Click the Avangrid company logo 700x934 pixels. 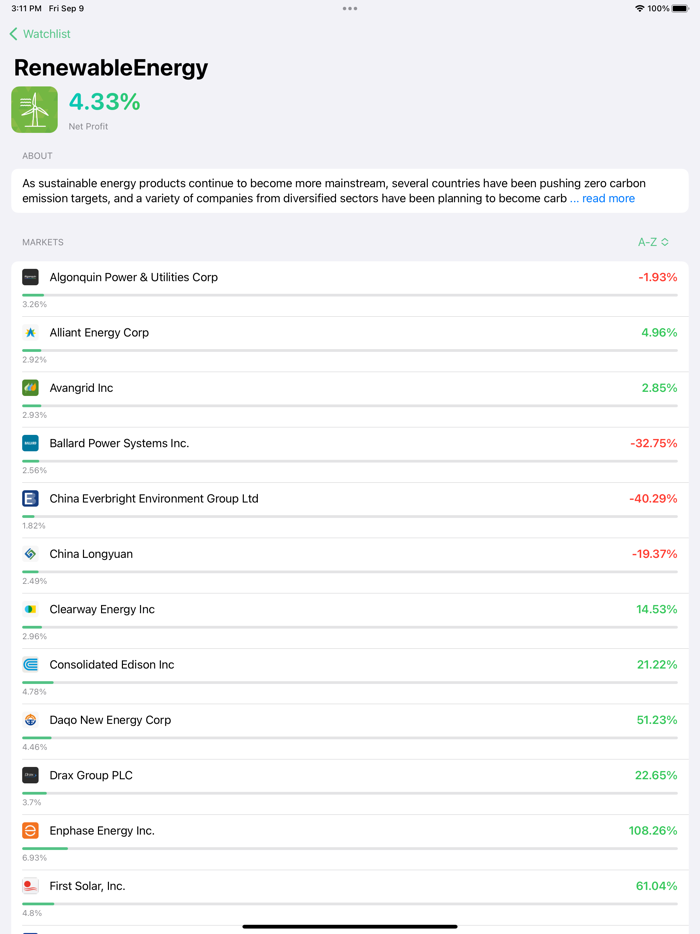pos(30,388)
